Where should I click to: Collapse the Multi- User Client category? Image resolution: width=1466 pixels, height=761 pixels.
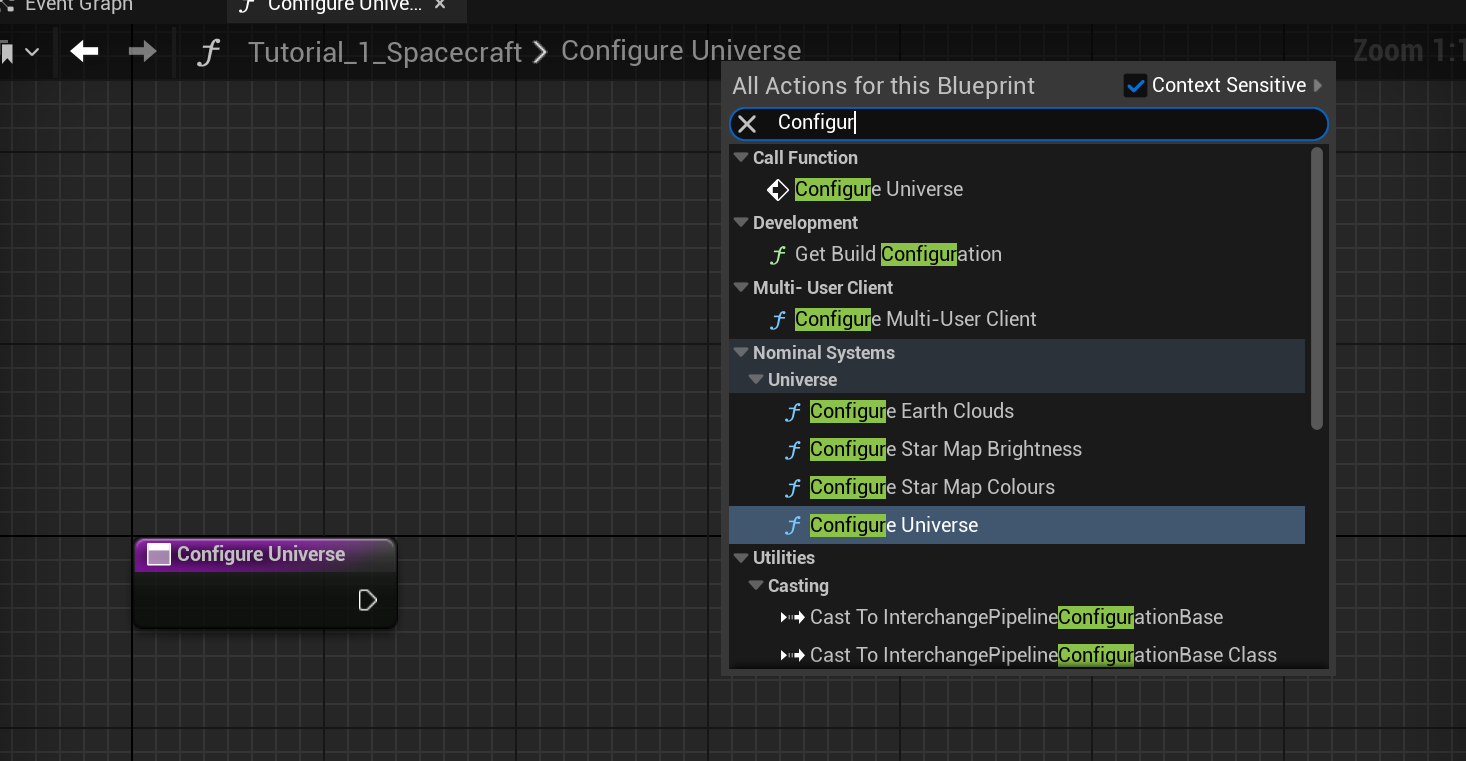pos(741,288)
